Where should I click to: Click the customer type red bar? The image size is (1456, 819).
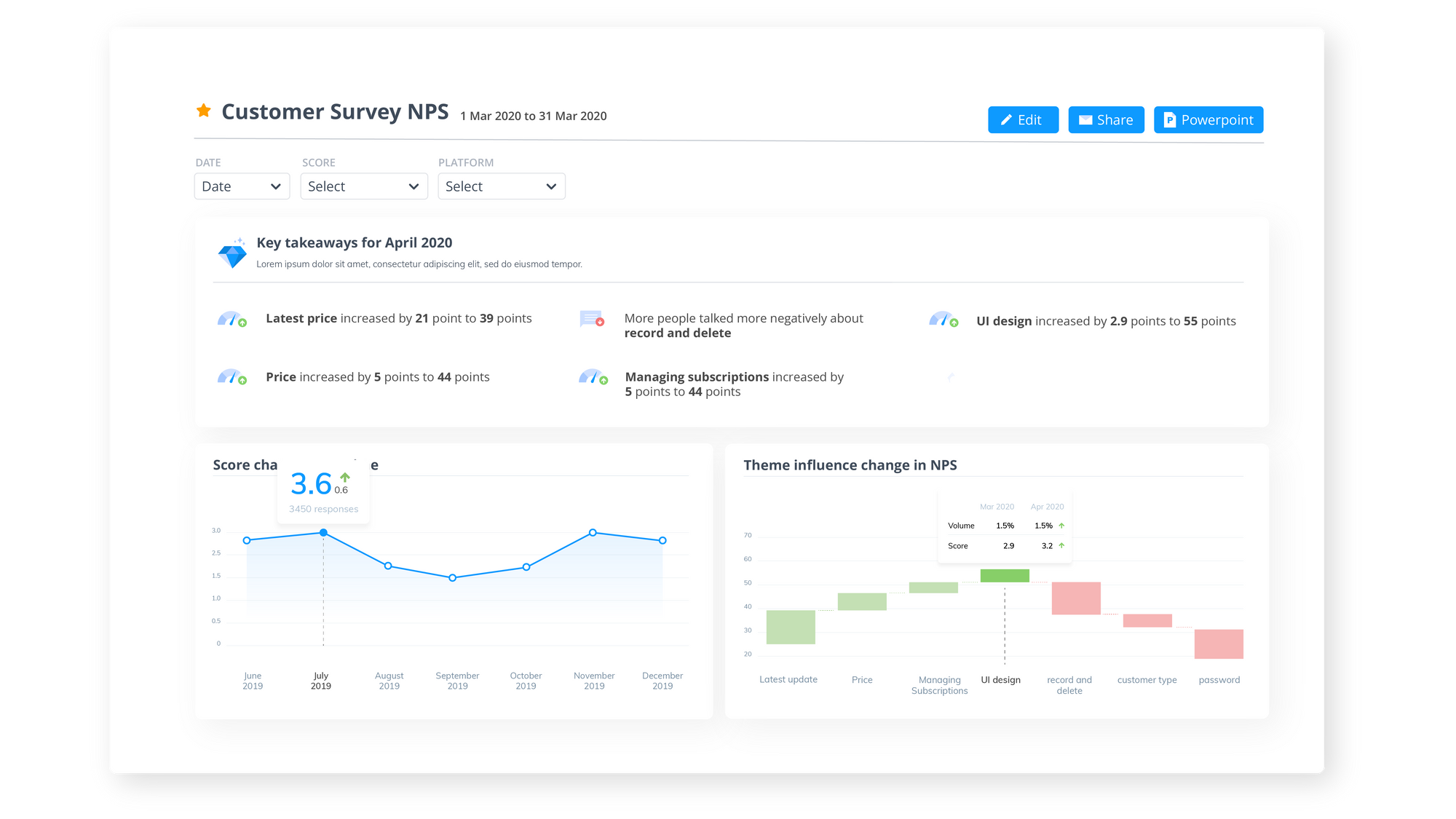click(x=1147, y=621)
